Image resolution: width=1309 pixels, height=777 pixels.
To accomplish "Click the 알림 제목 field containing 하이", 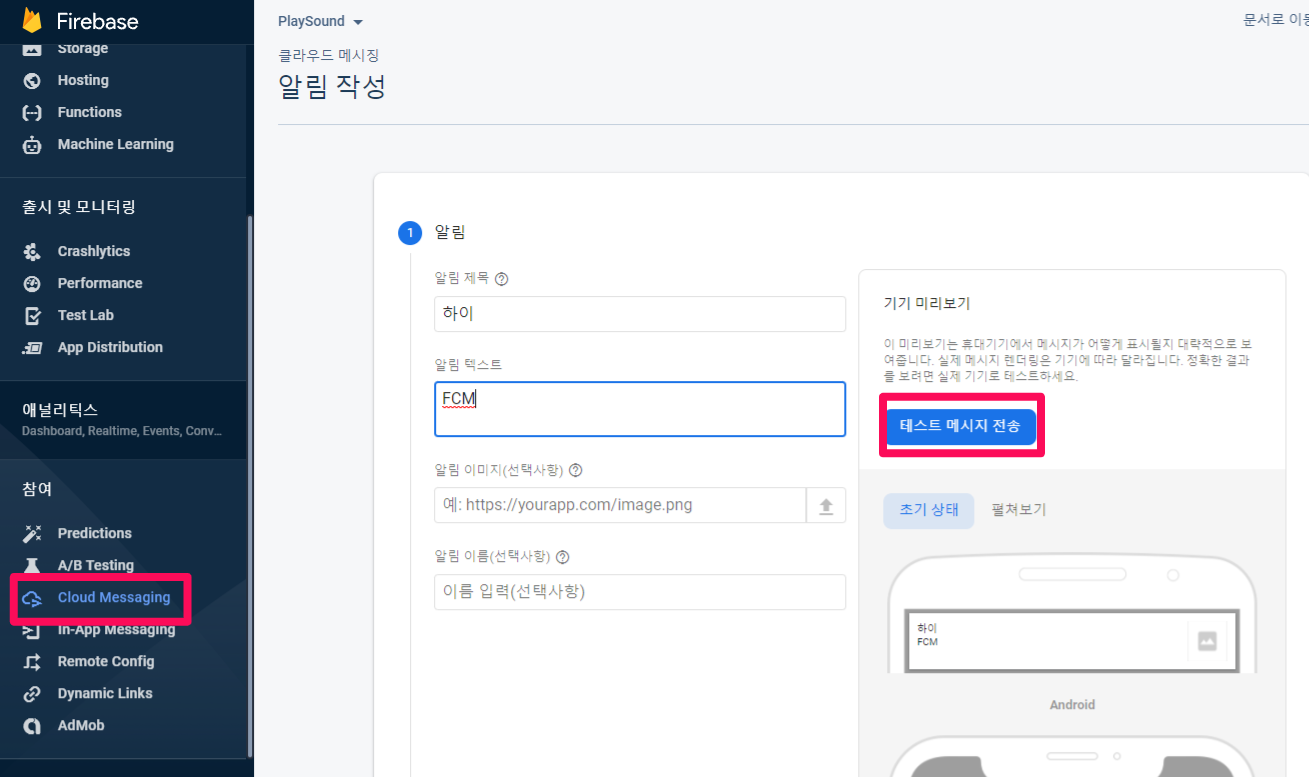I will (x=640, y=314).
